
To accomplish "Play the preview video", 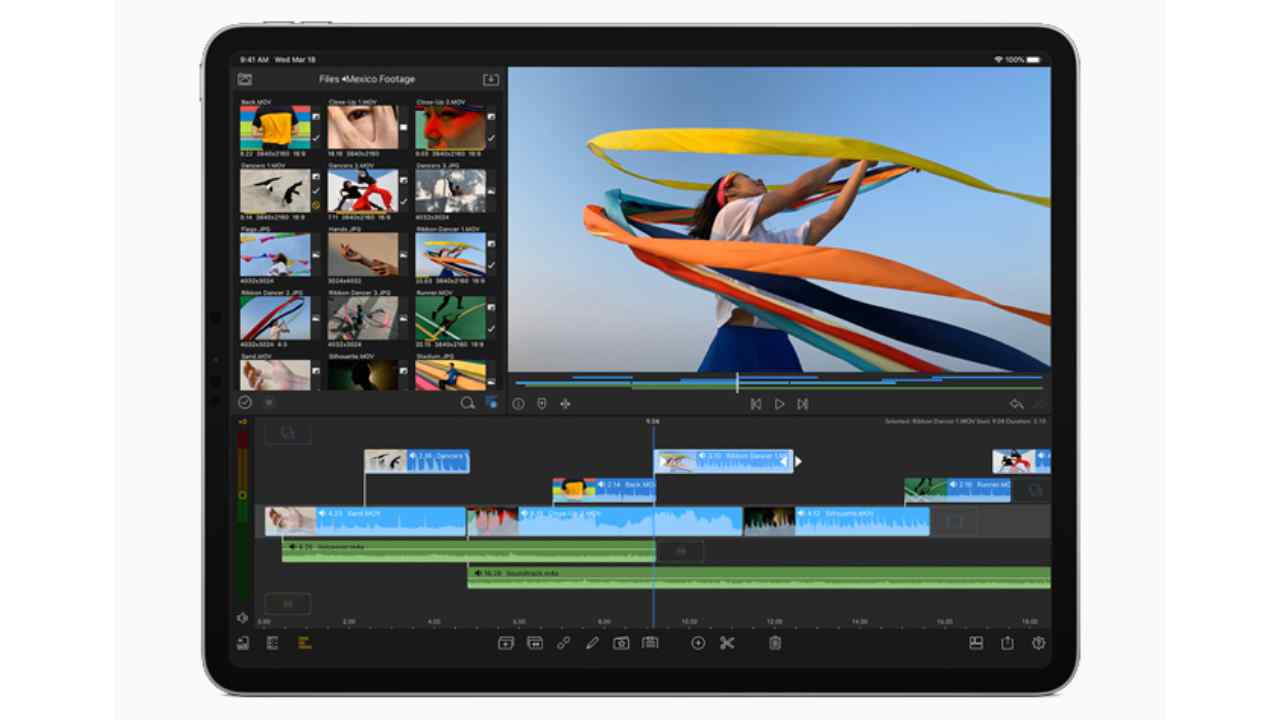I will 780,404.
